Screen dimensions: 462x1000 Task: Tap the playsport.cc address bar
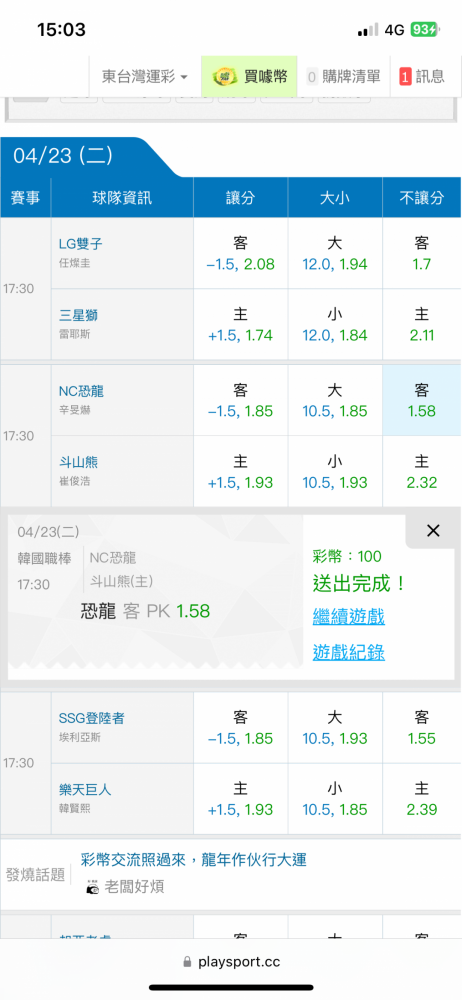pyautogui.click(x=231, y=961)
